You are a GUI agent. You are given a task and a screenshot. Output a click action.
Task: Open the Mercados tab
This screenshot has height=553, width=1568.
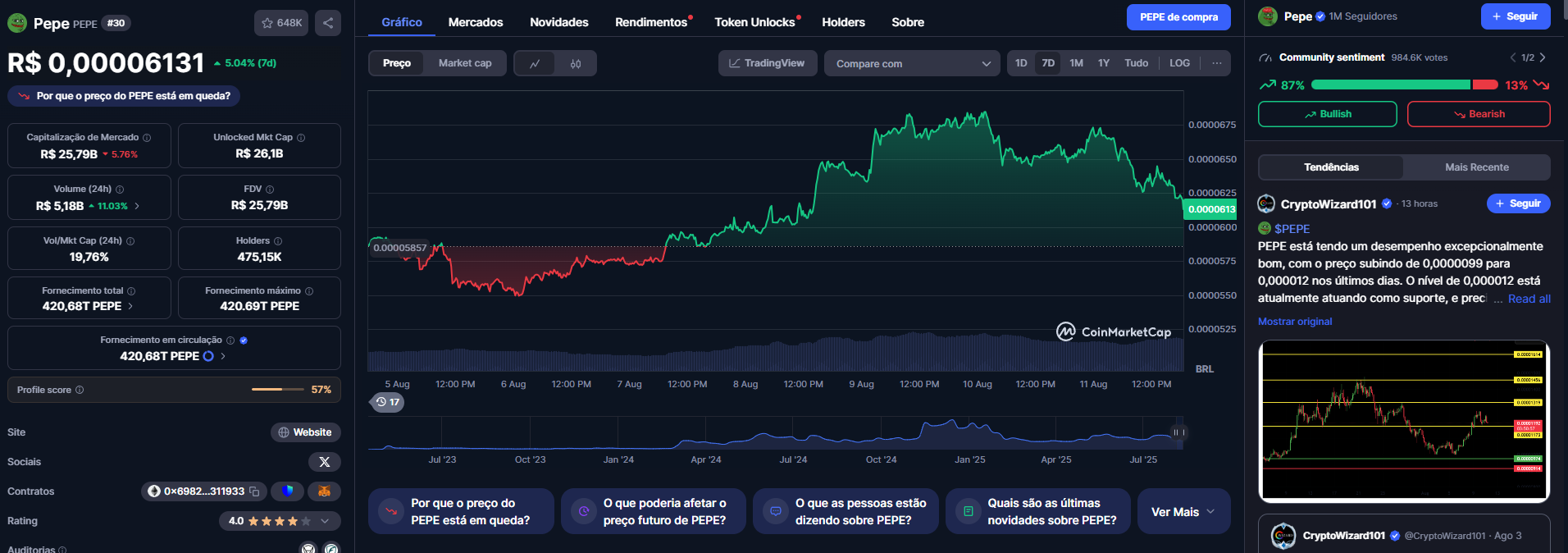[476, 22]
